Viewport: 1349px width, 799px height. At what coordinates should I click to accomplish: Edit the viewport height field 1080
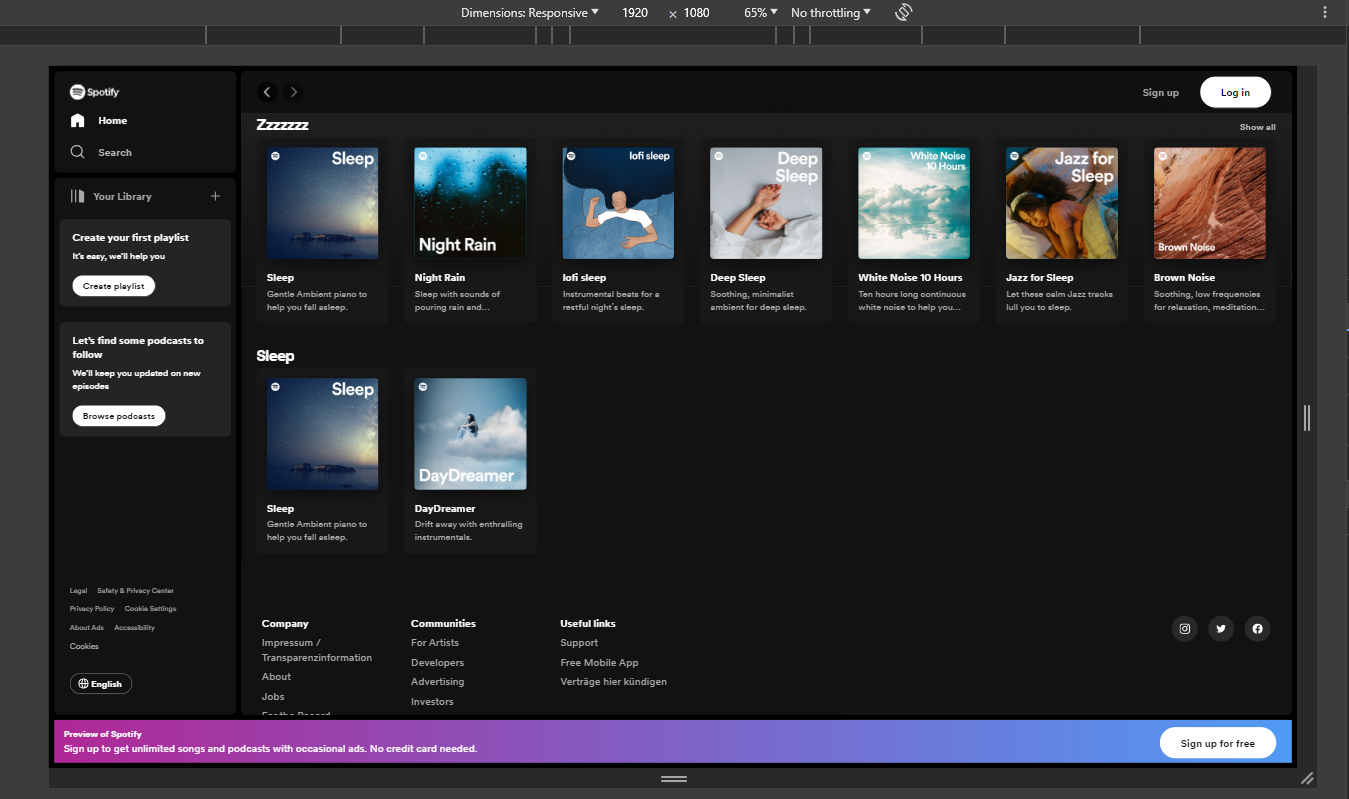[696, 13]
